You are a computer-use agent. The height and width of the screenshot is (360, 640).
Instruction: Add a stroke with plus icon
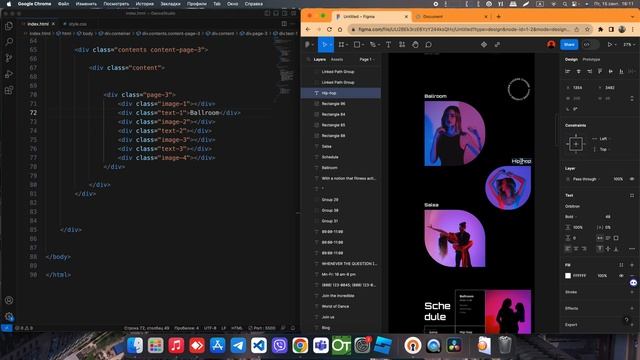click(632, 292)
